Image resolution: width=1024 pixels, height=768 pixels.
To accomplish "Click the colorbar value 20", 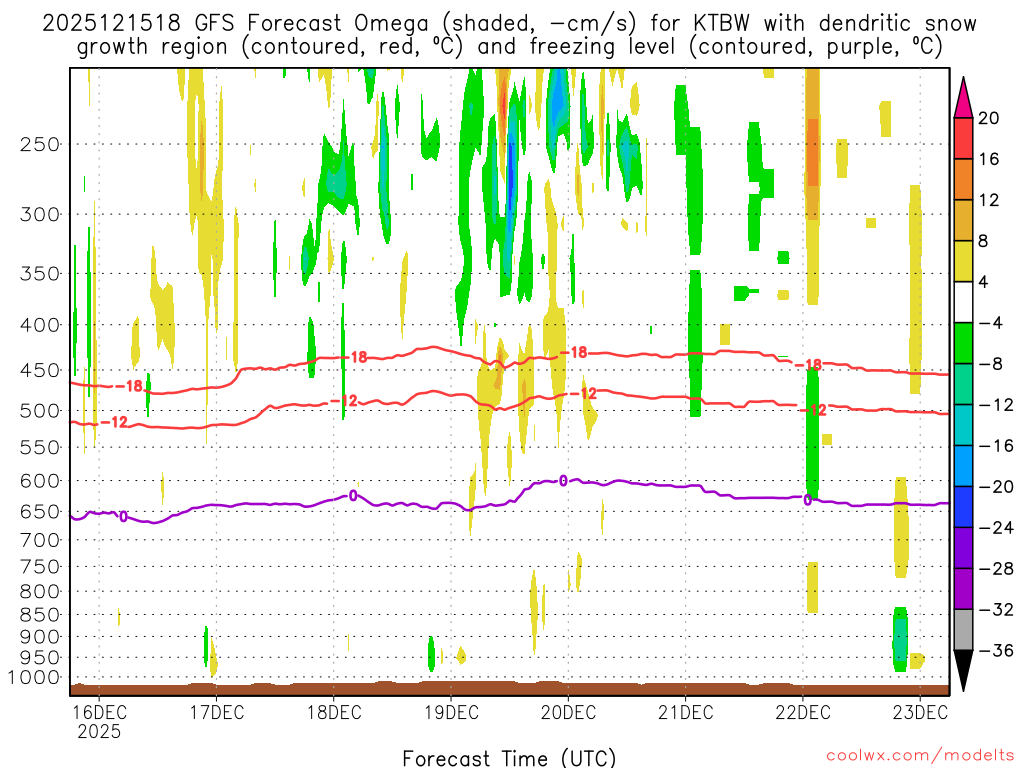I will pos(989,118).
